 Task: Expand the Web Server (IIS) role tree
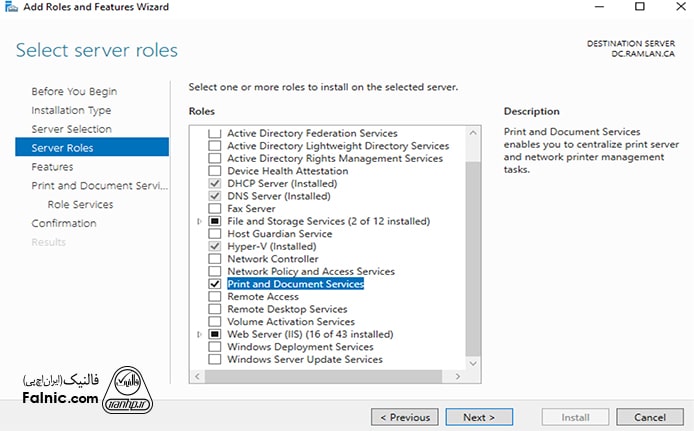(x=200, y=334)
